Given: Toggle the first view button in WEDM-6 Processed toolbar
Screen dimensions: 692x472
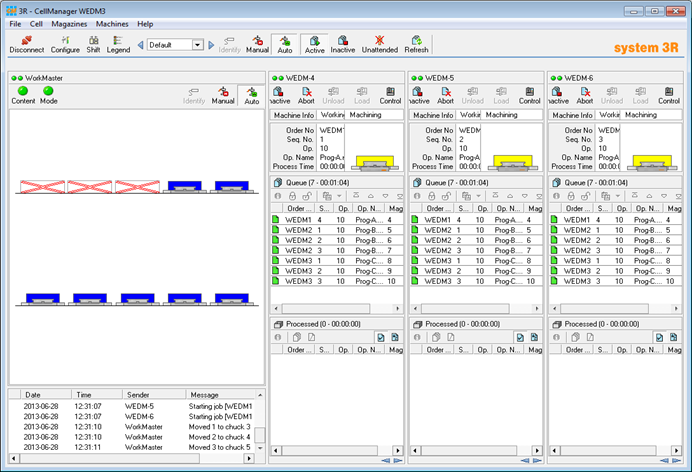Looking at the screenshot, I should [659, 337].
